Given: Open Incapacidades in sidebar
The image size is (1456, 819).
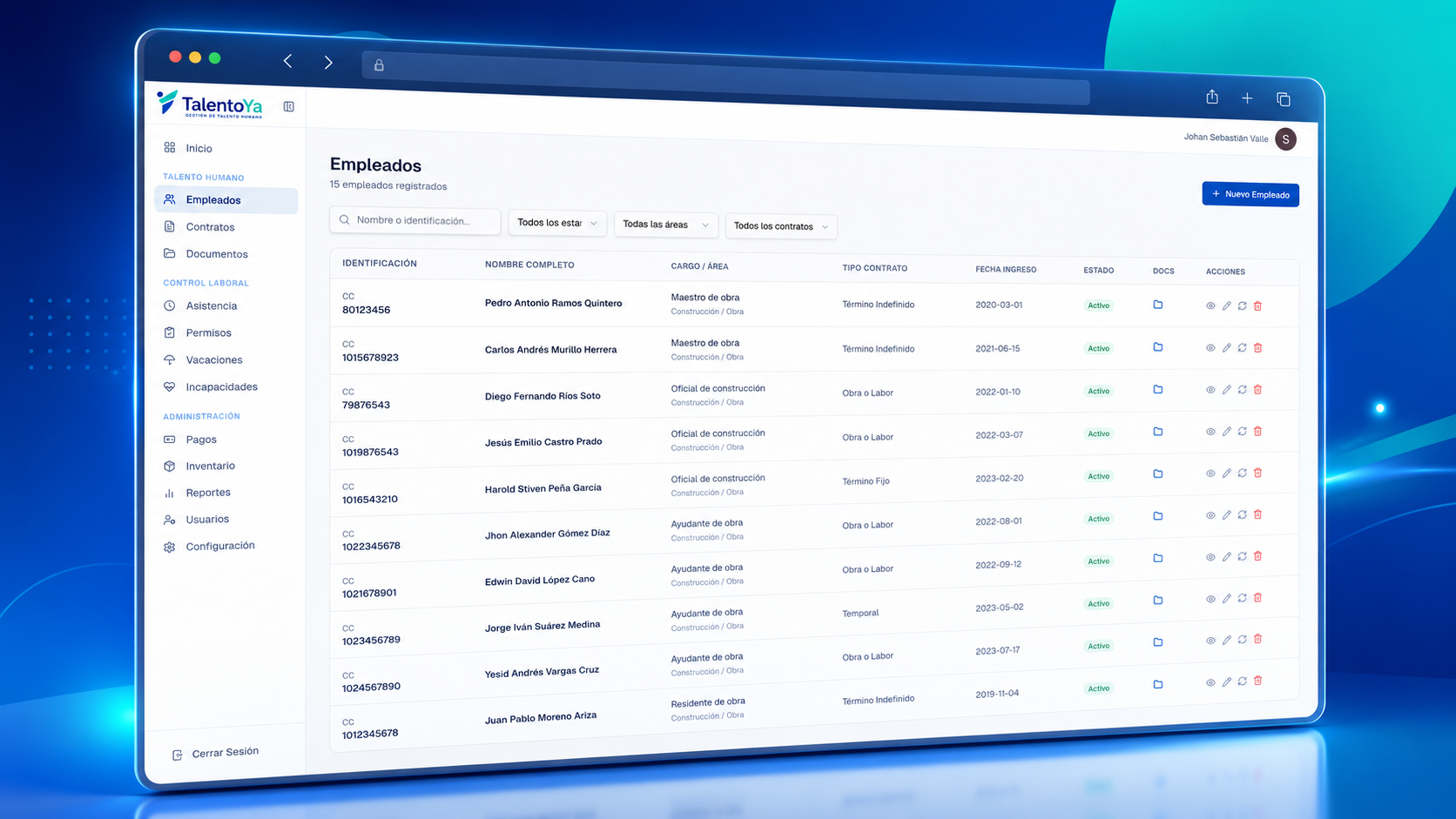Looking at the screenshot, I should [221, 386].
